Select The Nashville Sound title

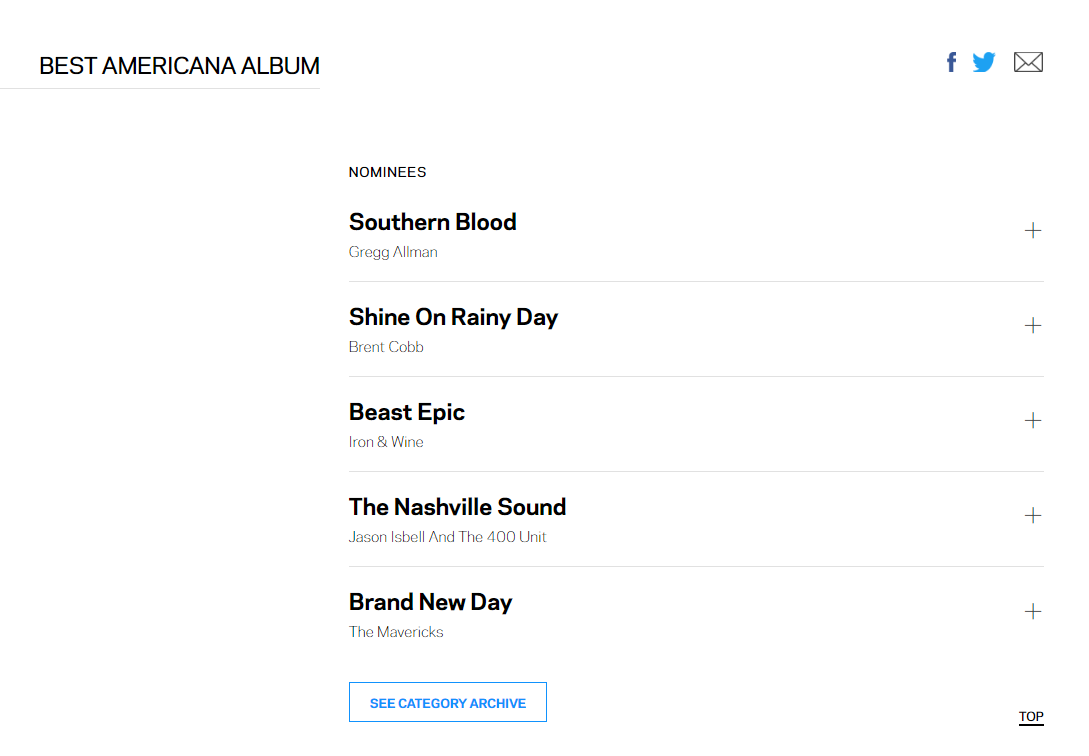point(457,507)
